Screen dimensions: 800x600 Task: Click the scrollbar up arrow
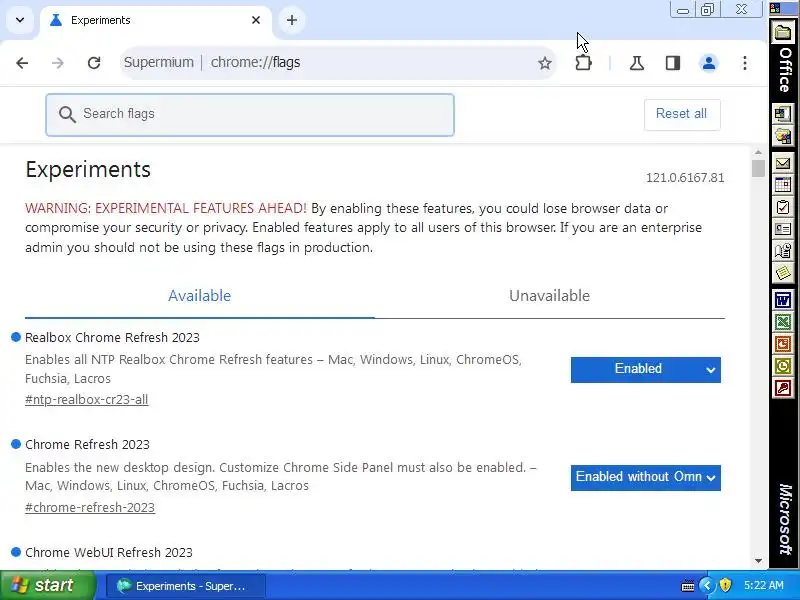[758, 153]
